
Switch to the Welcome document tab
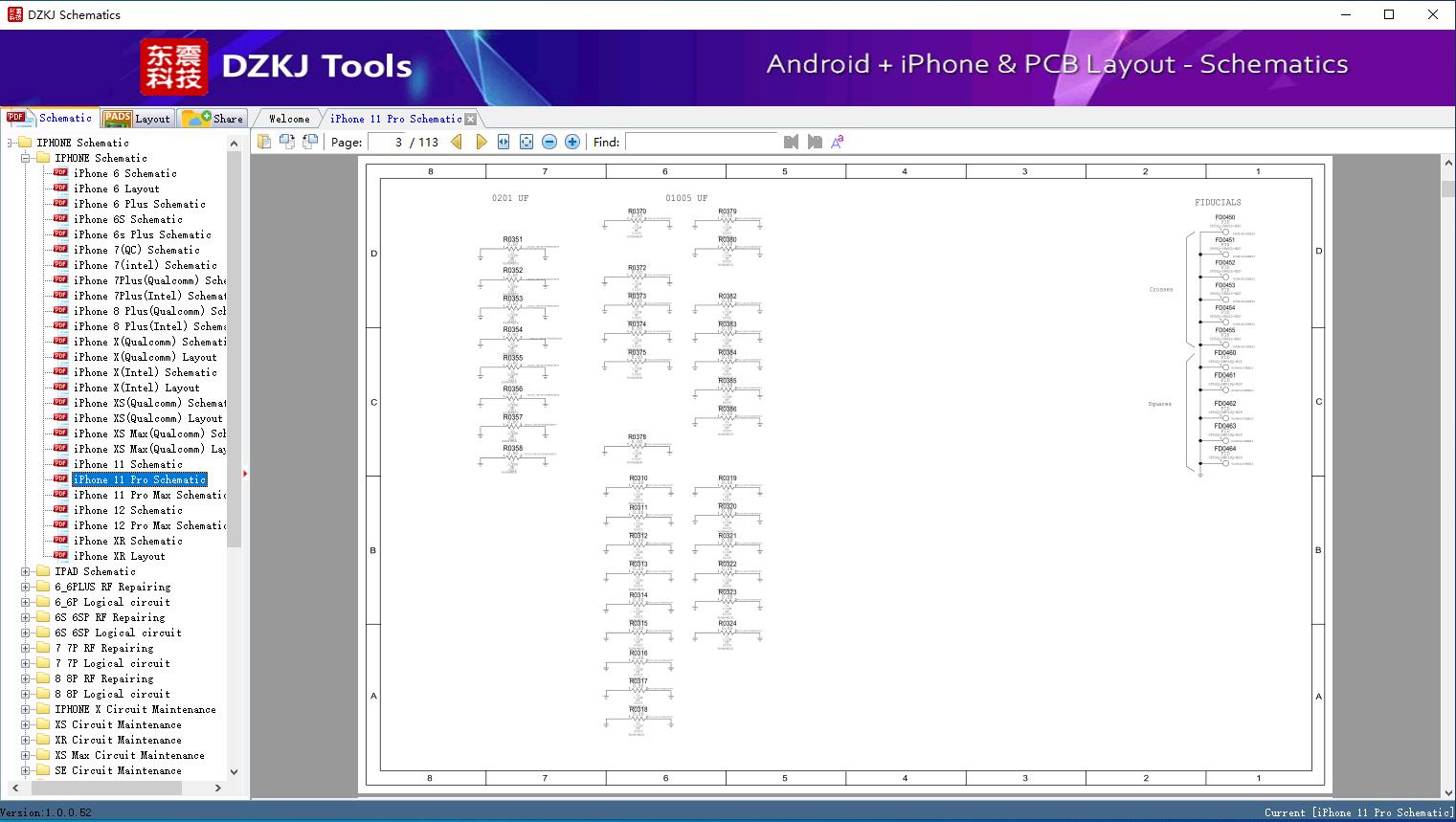point(289,119)
